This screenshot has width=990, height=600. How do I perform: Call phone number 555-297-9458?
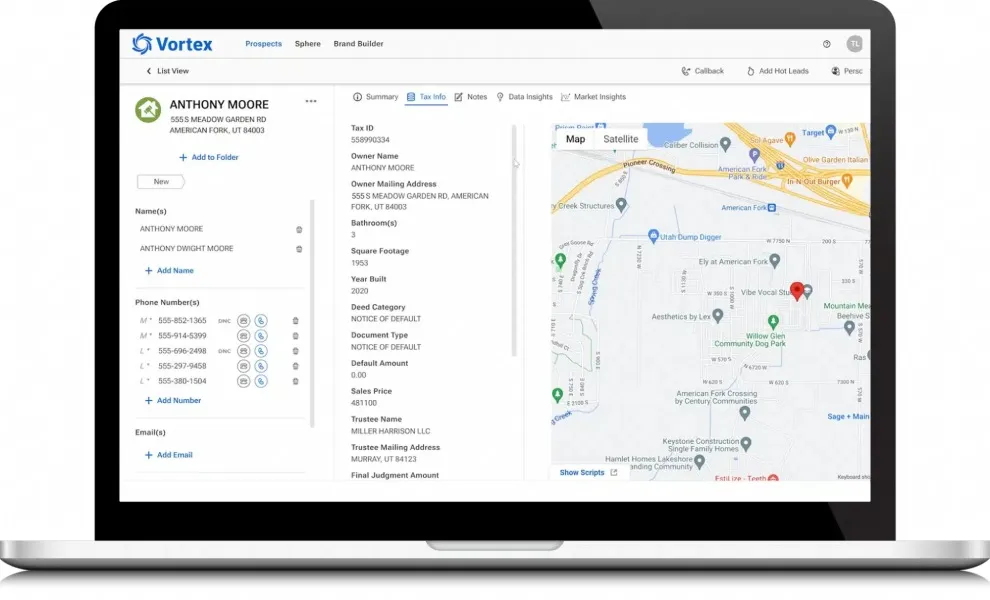(x=260, y=366)
